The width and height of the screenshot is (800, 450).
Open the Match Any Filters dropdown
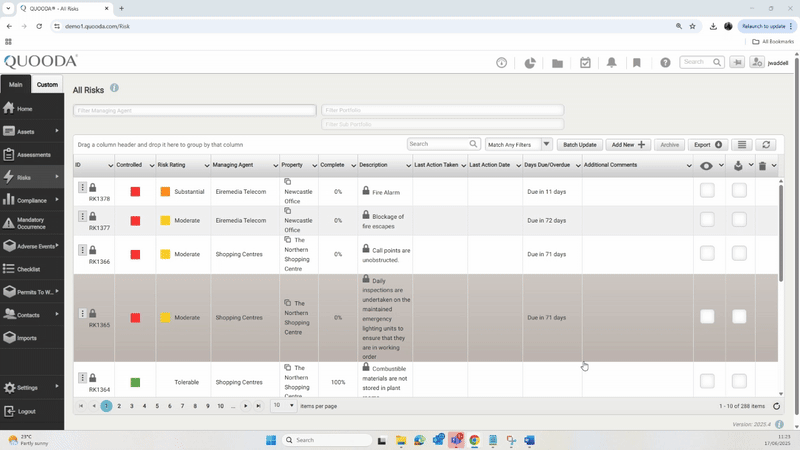coord(546,144)
